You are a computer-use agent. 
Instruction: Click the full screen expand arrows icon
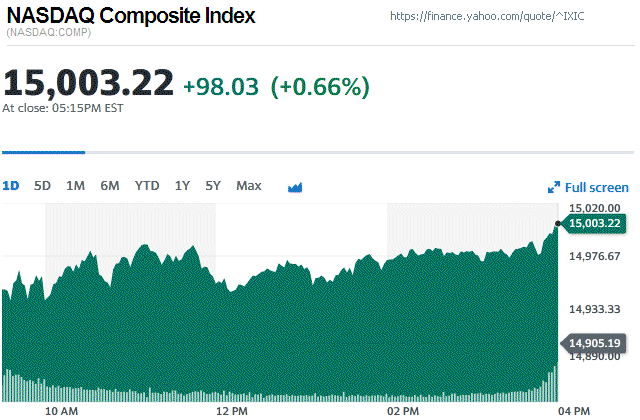[554, 187]
